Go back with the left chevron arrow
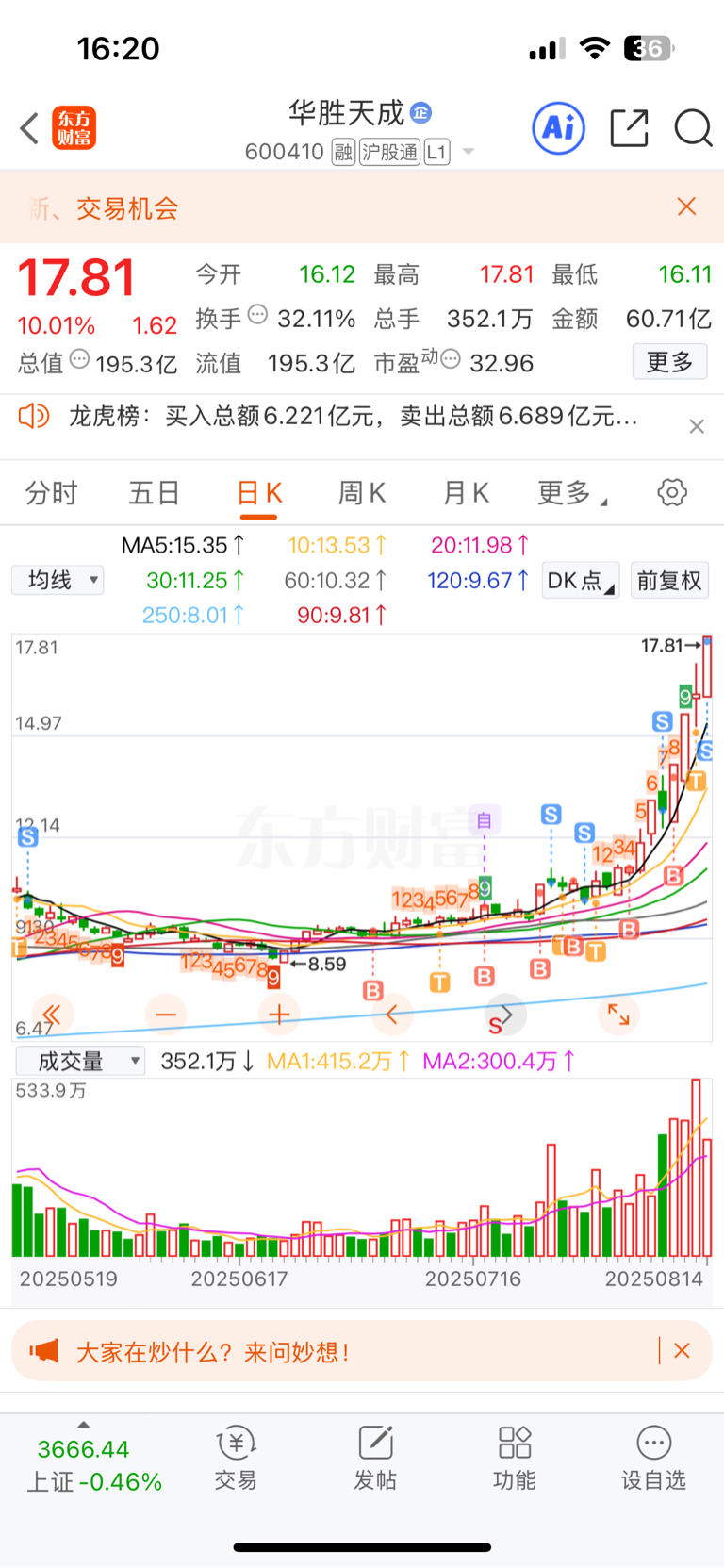Screen dimensions: 724x1568 (29, 128)
